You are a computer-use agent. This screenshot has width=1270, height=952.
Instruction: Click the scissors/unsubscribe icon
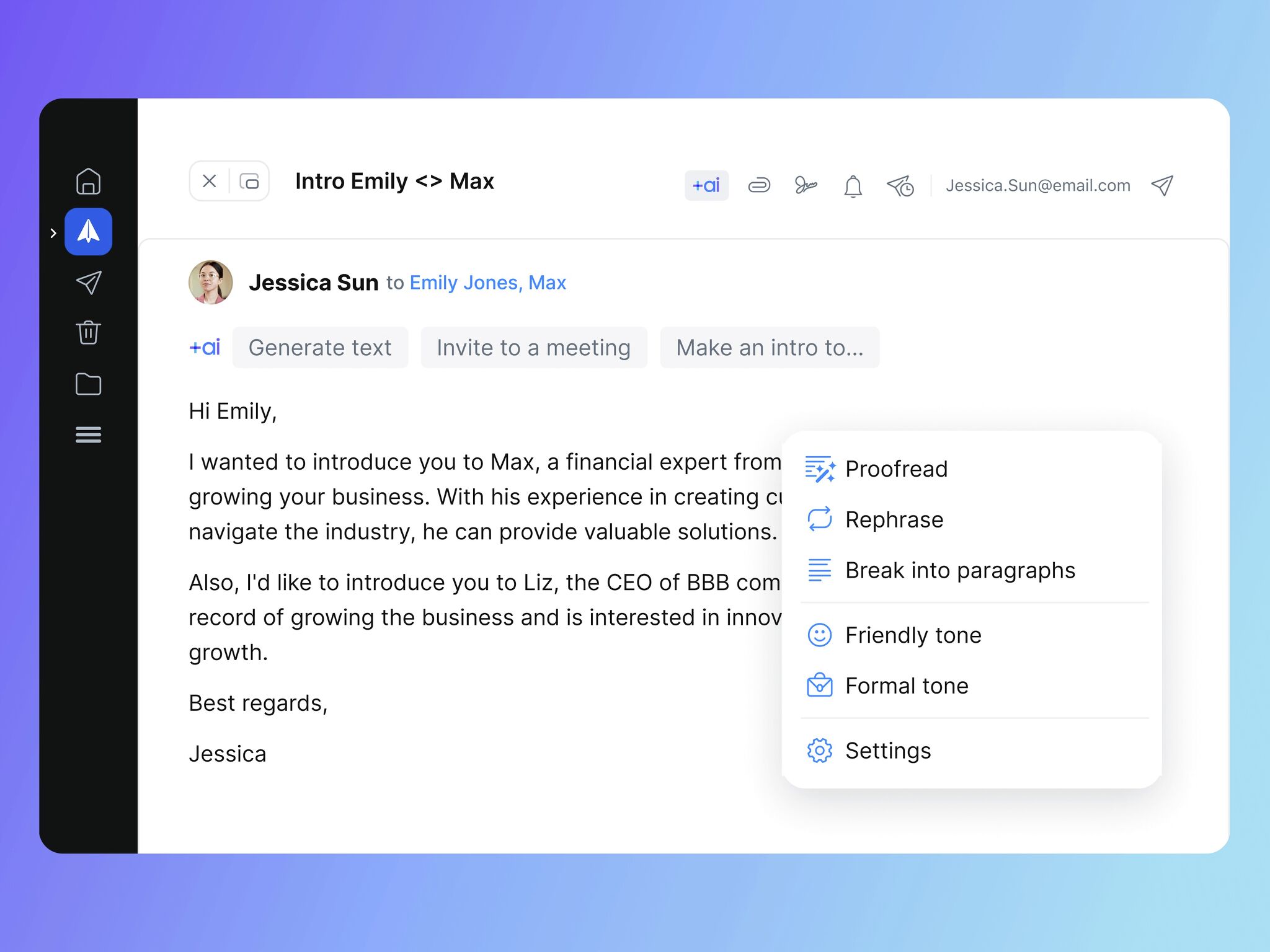806,185
